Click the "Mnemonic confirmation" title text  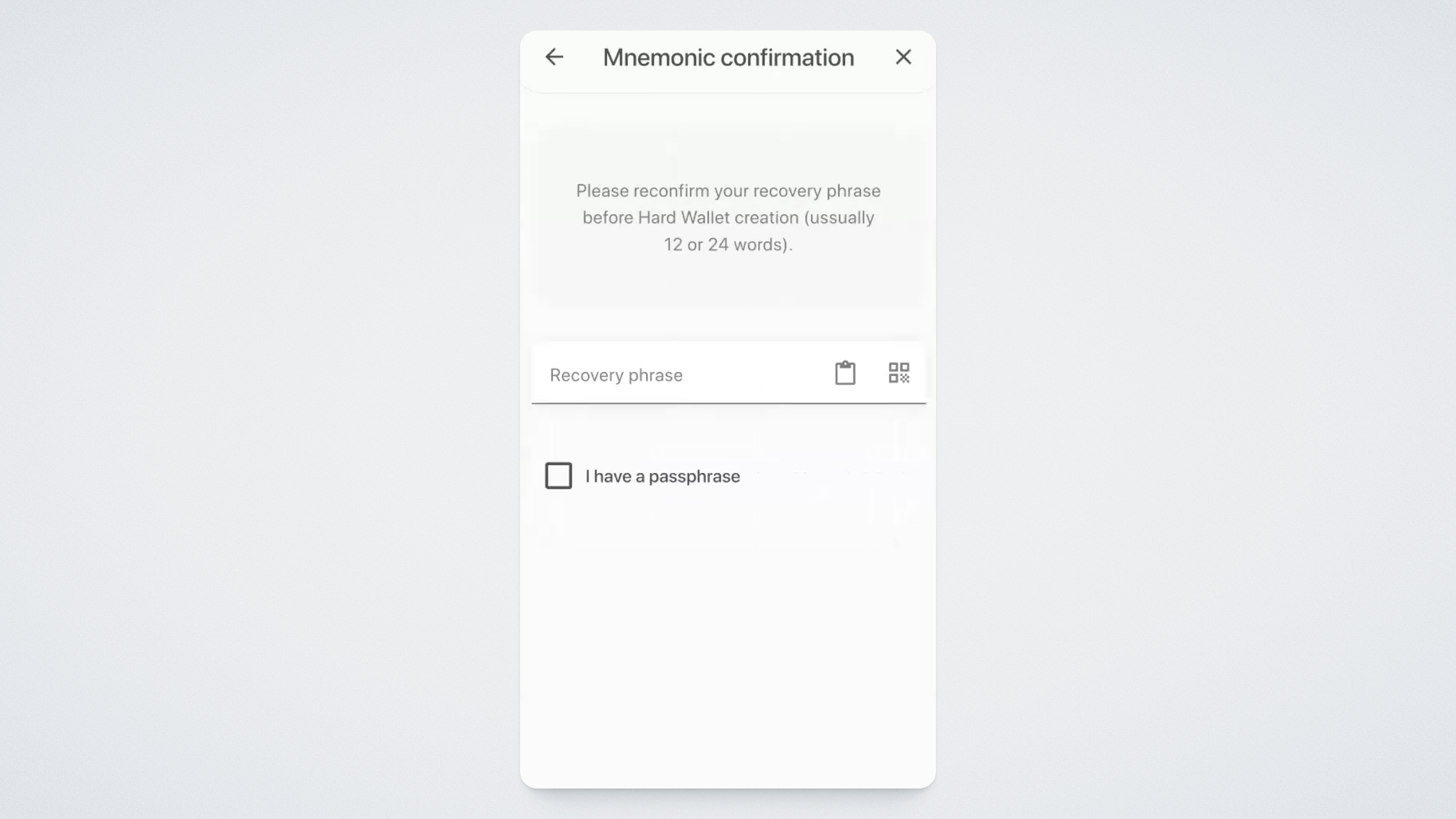click(728, 58)
